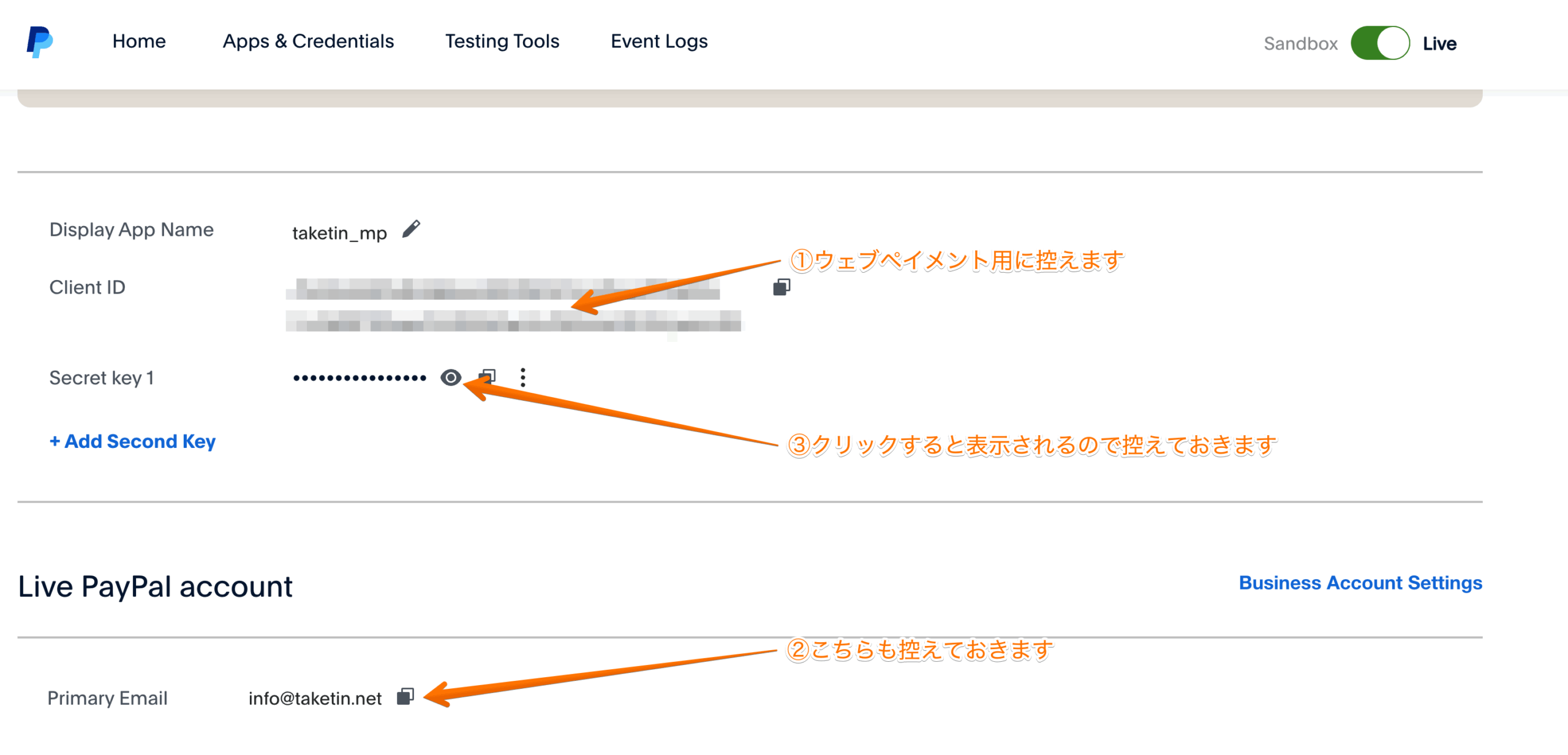Click the PayPal logo icon

[39, 42]
